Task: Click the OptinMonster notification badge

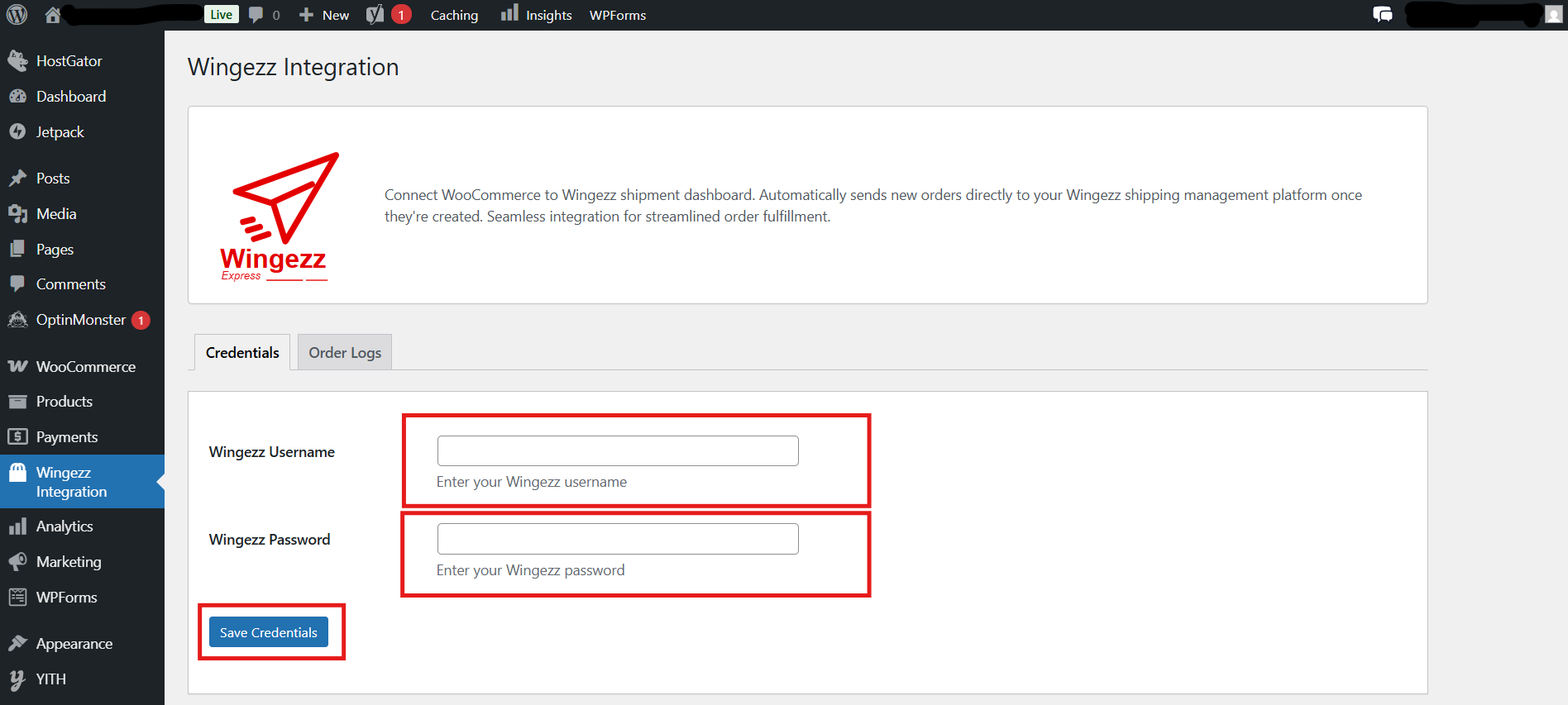Action: coord(141,321)
